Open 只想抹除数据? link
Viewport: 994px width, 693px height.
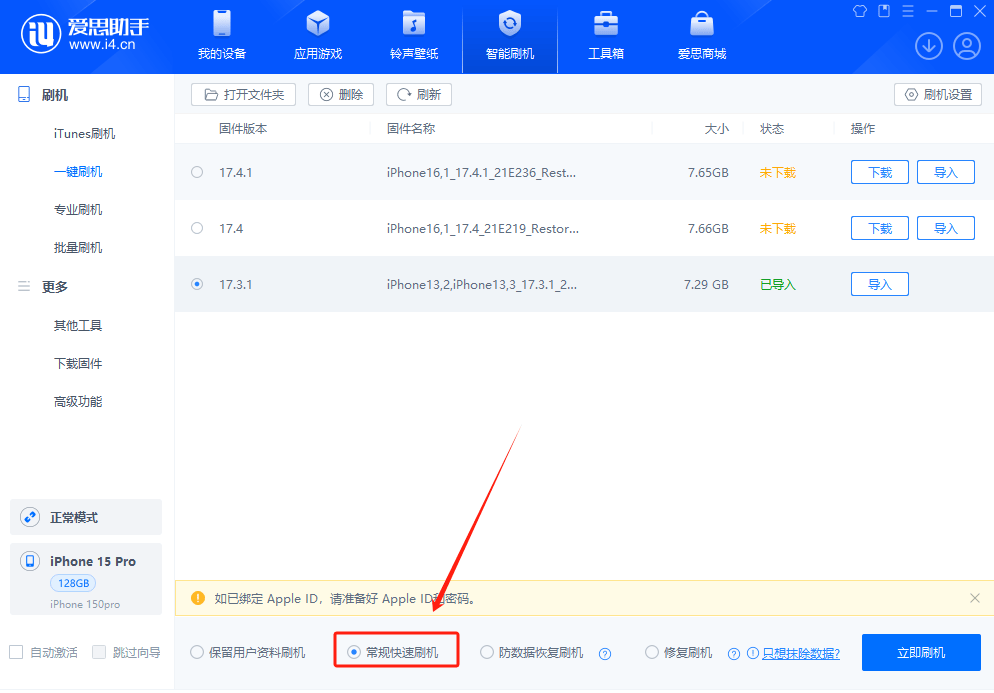click(801, 654)
